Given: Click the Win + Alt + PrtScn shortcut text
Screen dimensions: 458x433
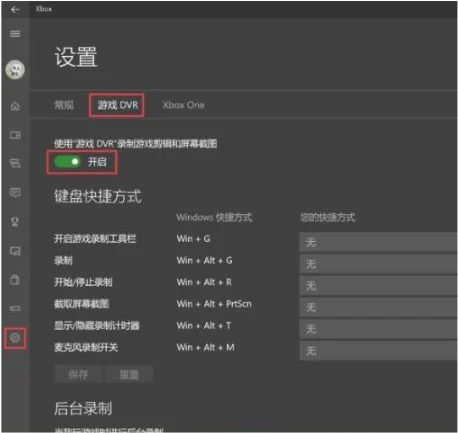Looking at the screenshot, I should tap(214, 304).
